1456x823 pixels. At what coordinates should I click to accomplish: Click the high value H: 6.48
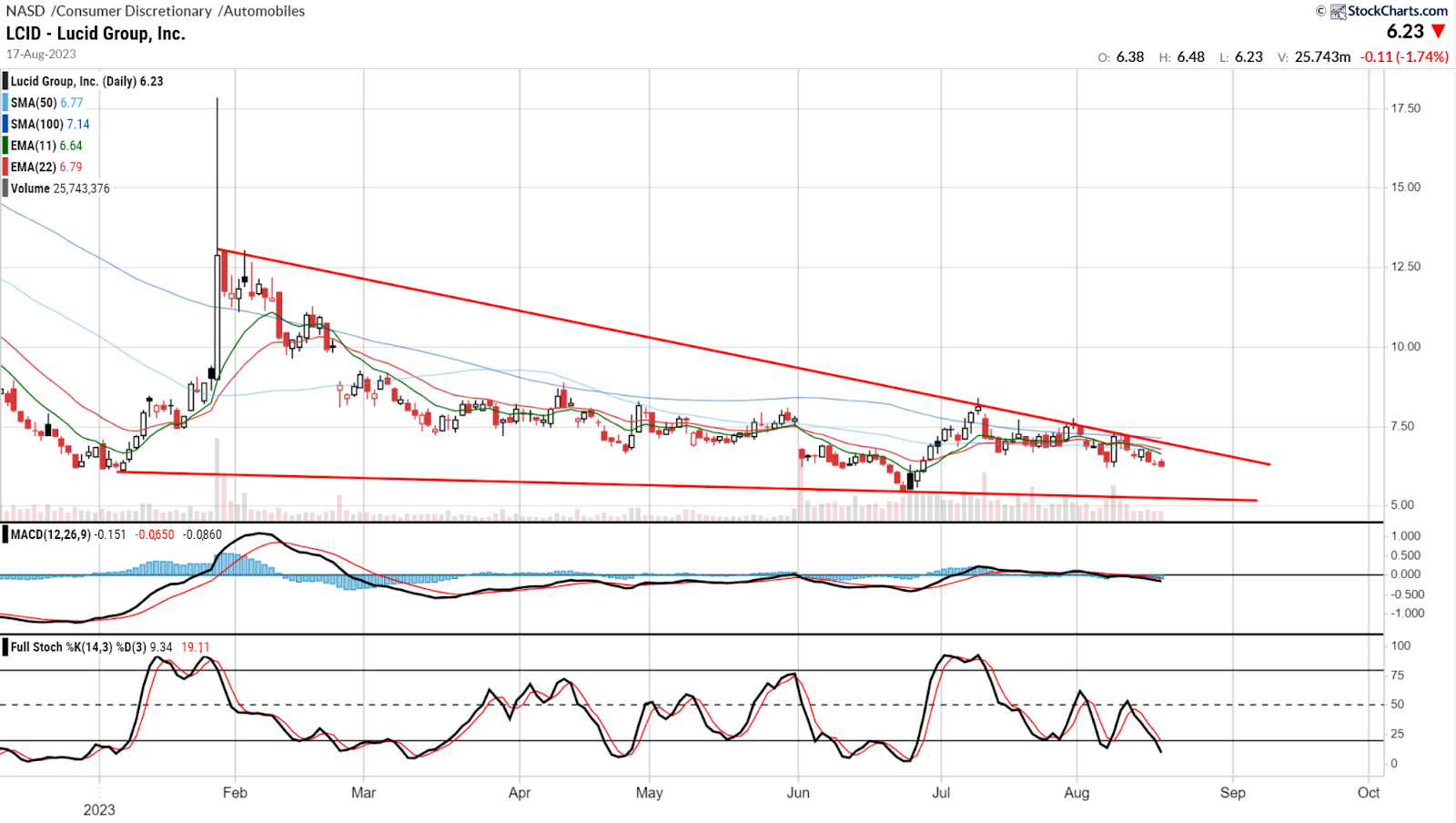(x=1181, y=56)
